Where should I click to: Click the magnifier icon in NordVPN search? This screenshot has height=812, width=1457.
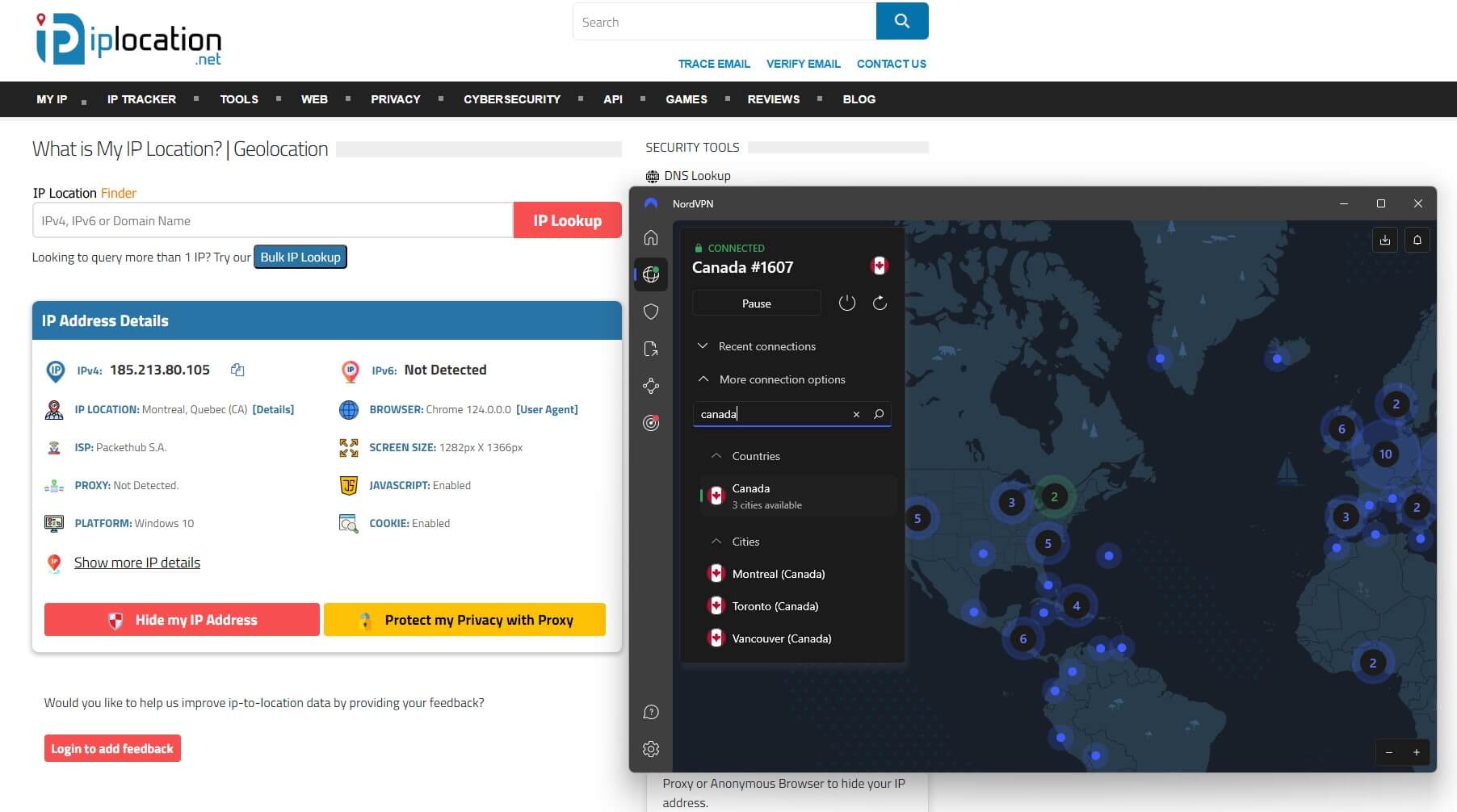click(879, 414)
